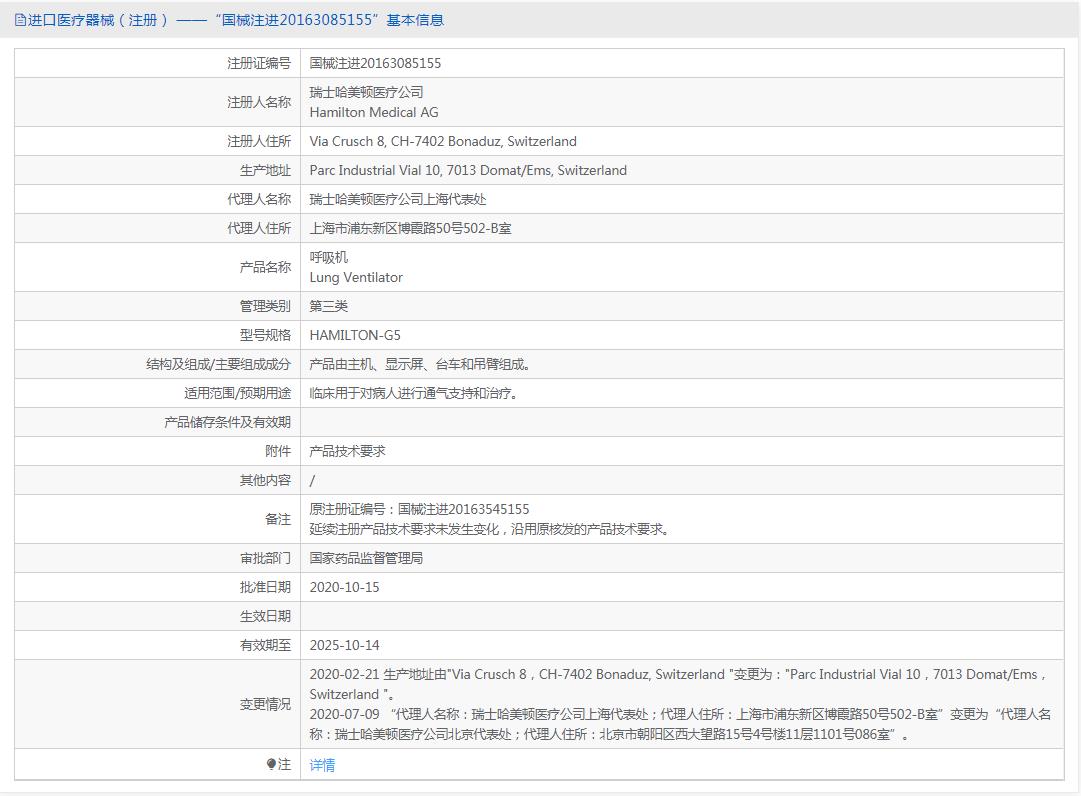1081x796 pixels.
Task: Select the registrant name 瑞士哈美顿医疗公司 in 注册人名称 row
Action: point(366,92)
